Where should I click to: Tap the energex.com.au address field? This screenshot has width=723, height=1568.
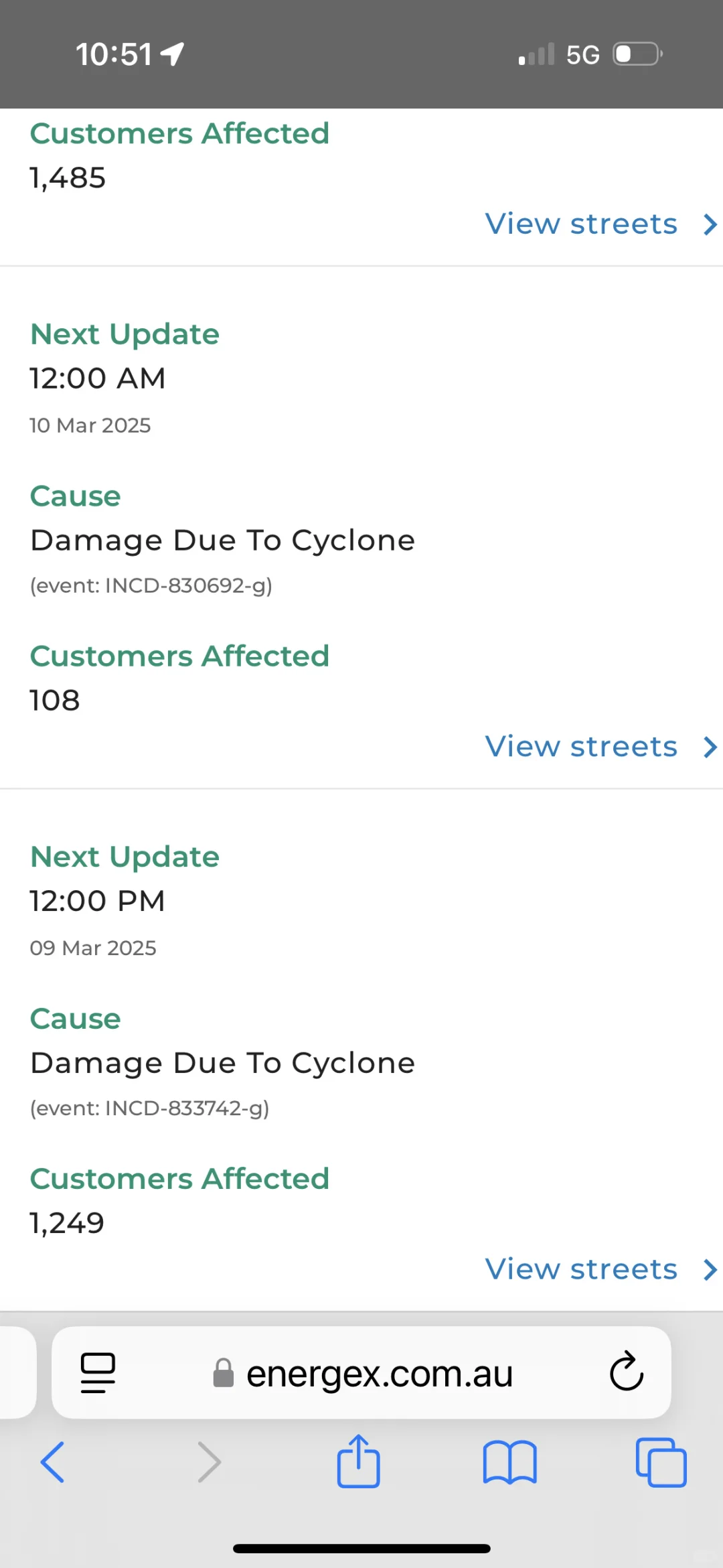379,1374
